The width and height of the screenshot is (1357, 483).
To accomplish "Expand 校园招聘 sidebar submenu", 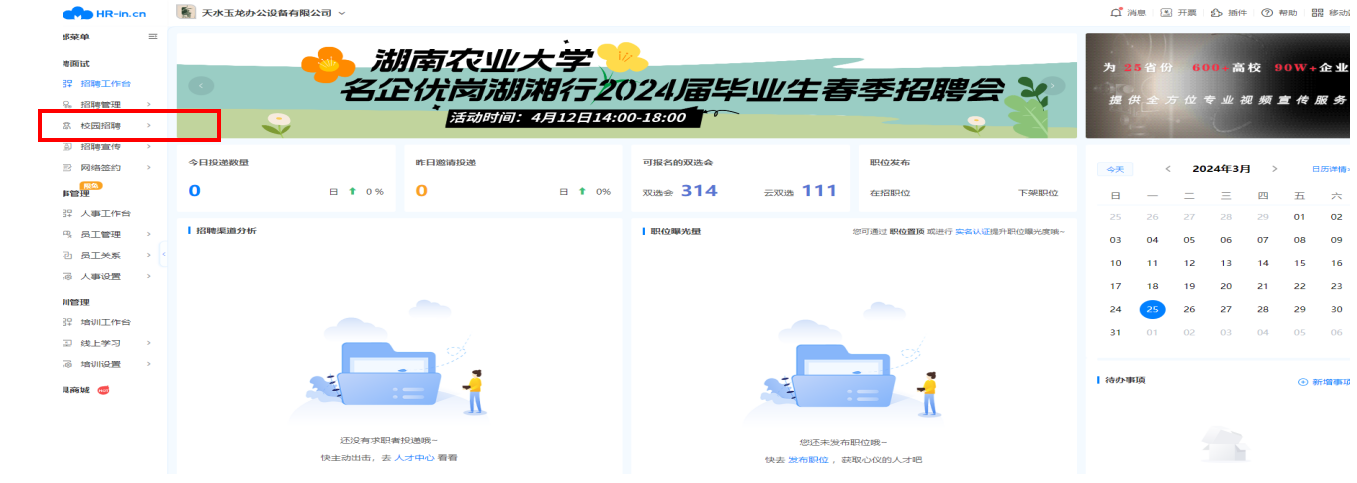I will coord(149,126).
